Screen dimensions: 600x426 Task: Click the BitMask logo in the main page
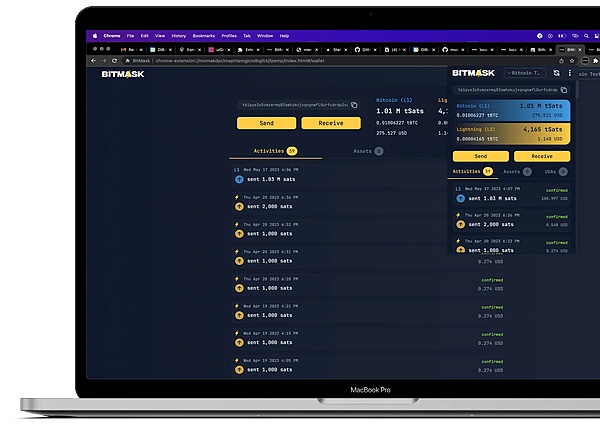[122, 74]
